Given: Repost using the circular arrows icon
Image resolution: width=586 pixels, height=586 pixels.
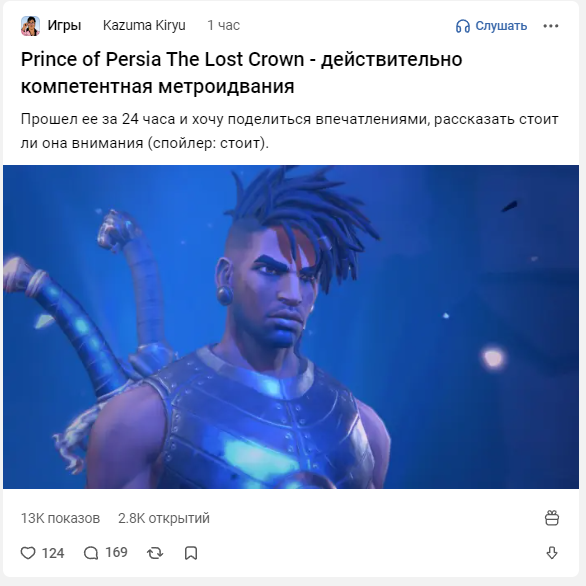Looking at the screenshot, I should [x=155, y=553].
